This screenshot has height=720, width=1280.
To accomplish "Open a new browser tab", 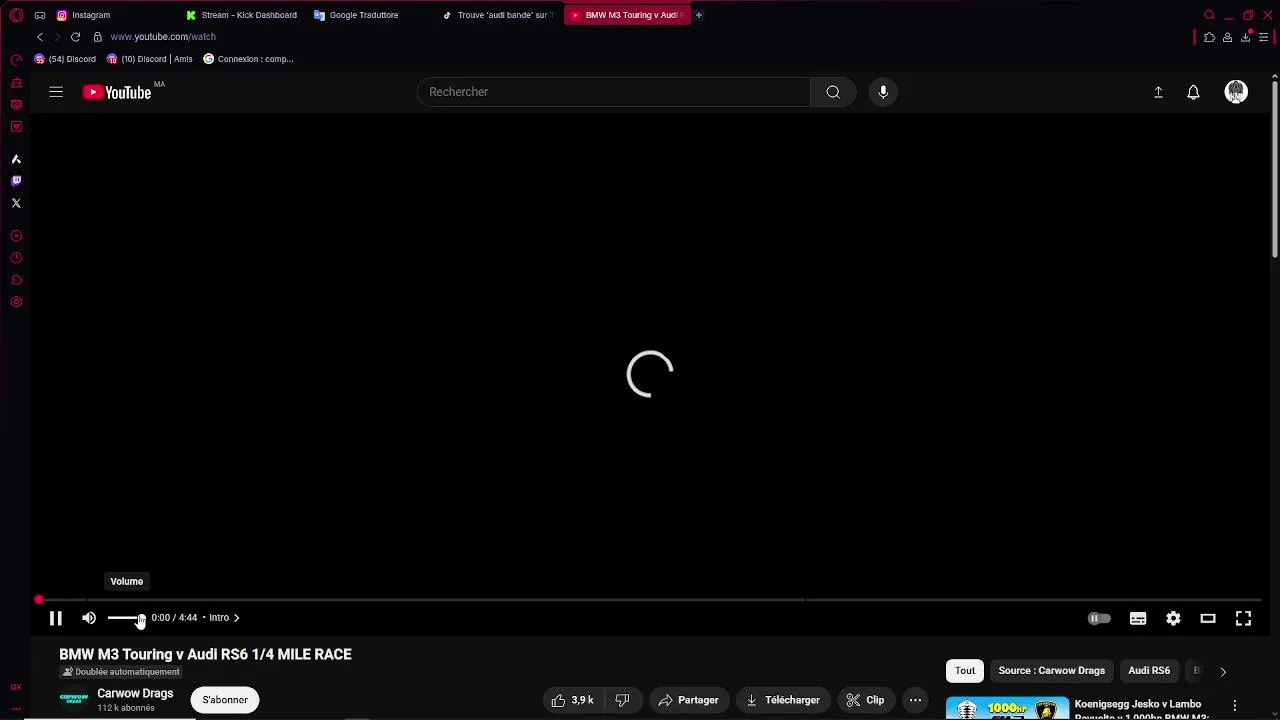I will [699, 15].
